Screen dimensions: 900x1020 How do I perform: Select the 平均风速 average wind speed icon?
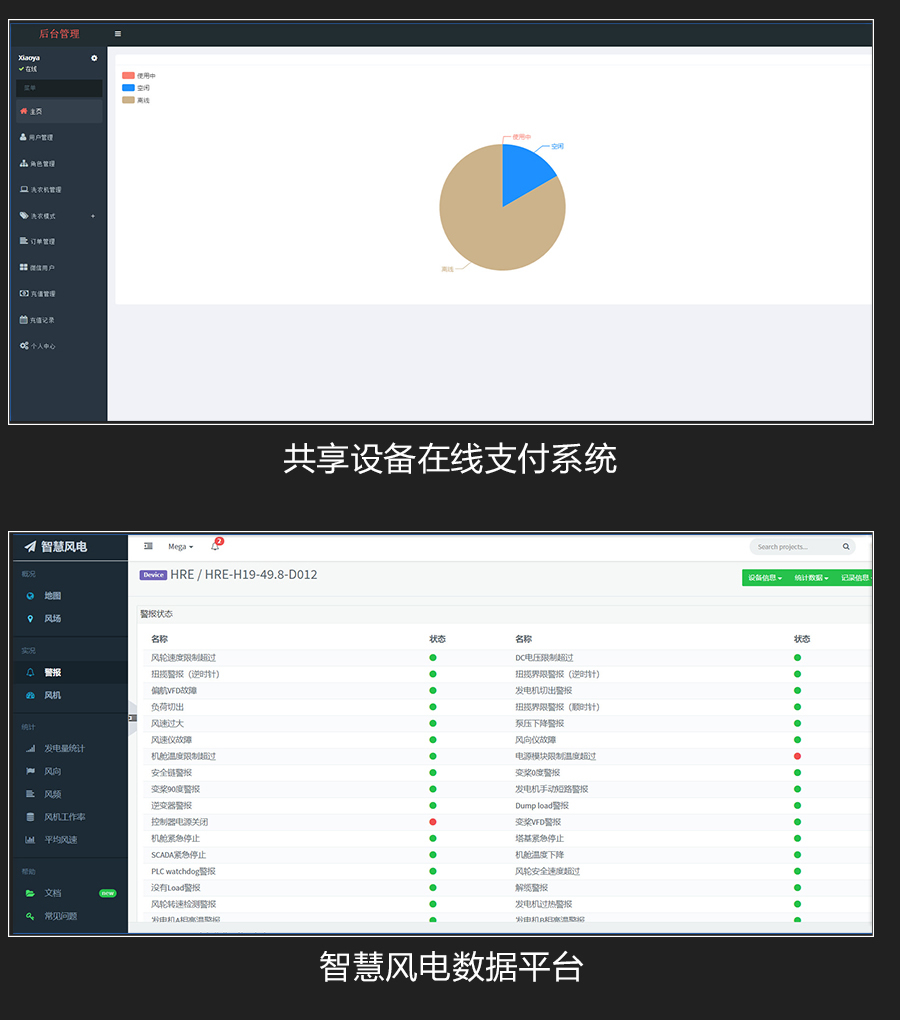[x=29, y=838]
